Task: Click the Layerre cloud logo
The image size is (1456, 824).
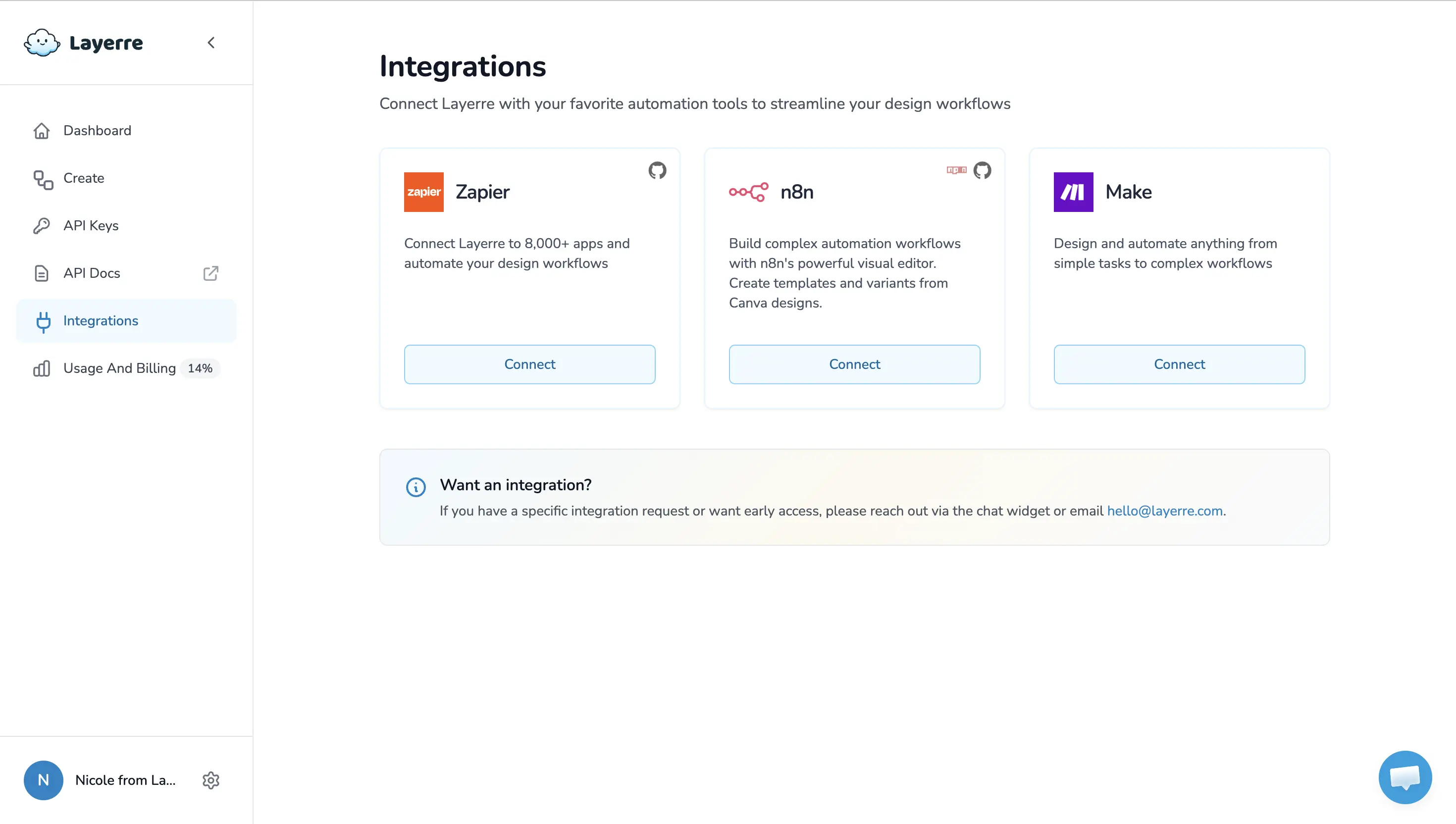Action: 42,43
